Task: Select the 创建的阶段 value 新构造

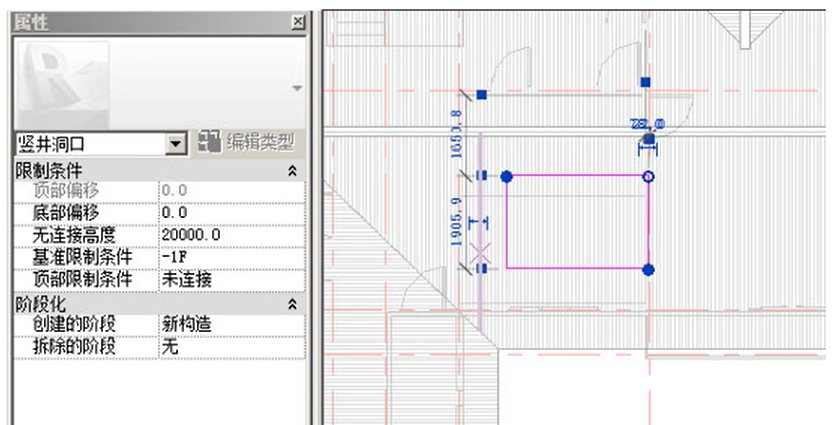Action: tap(230, 324)
